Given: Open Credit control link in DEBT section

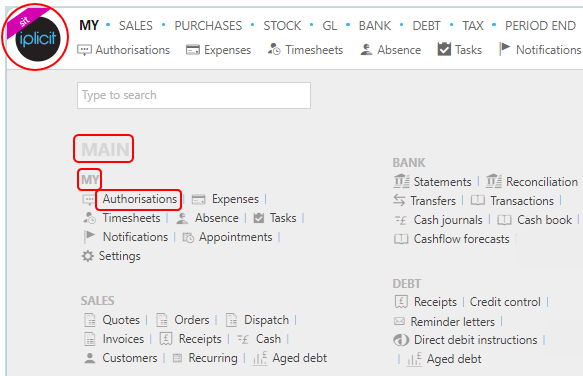Looking at the screenshot, I should pyautogui.click(x=505, y=302).
